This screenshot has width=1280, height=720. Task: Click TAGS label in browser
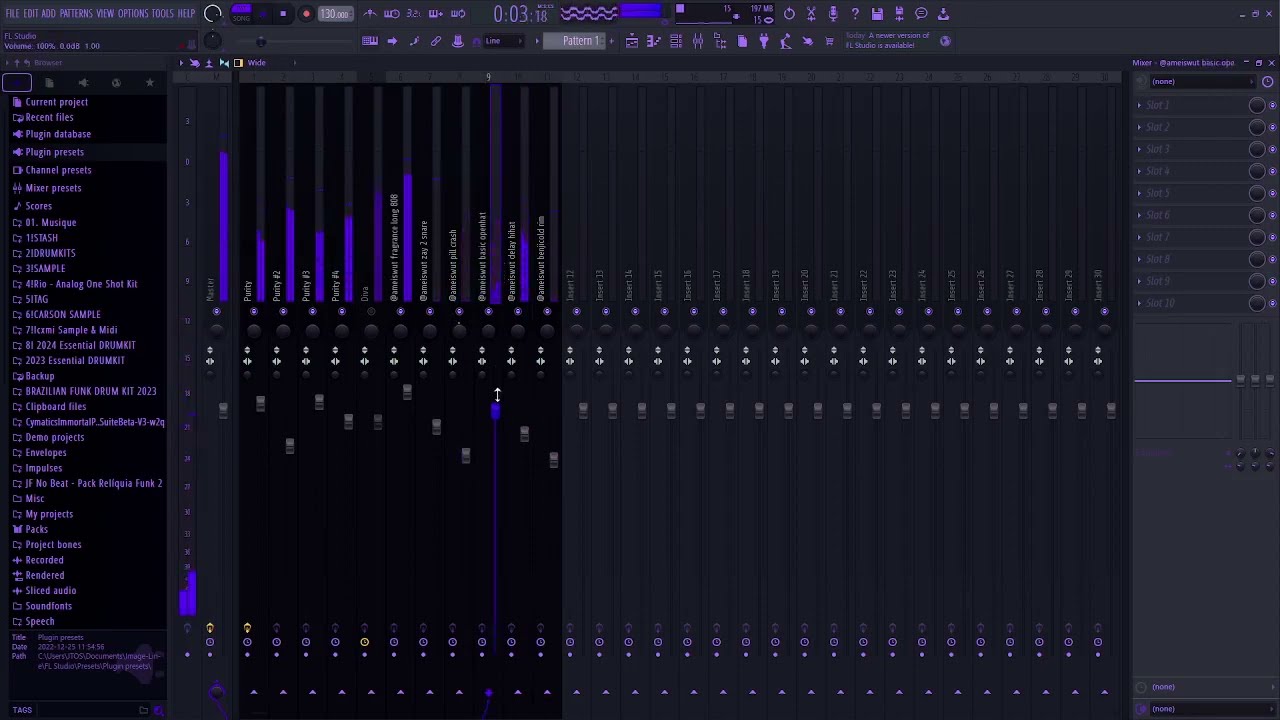pyautogui.click(x=22, y=710)
